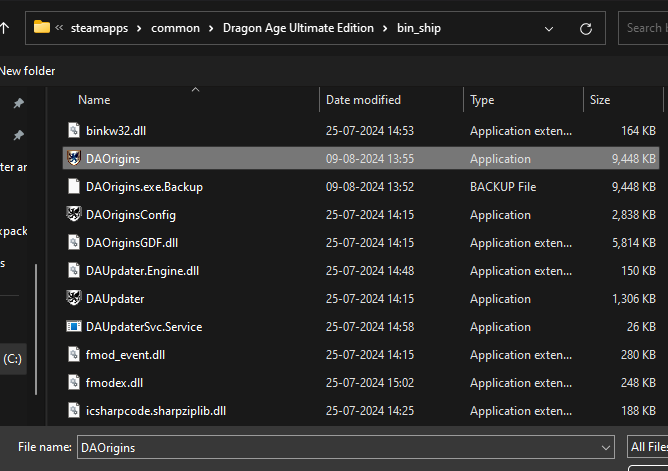Click the yellow folder icon in address bar

click(x=42, y=27)
